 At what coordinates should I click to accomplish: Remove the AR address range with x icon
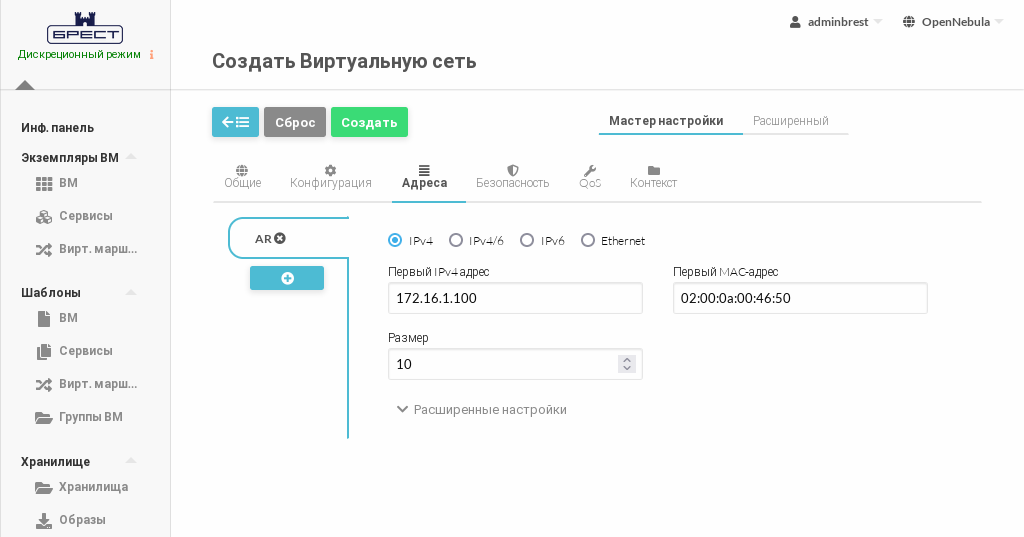coord(281,238)
